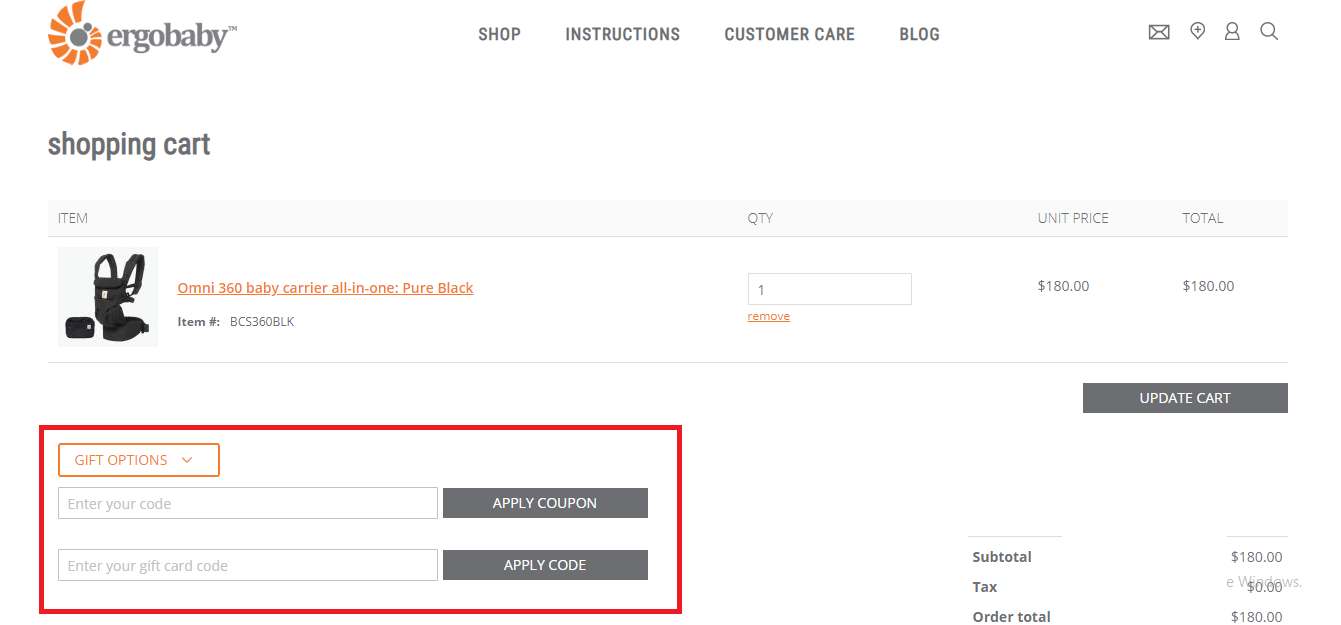Open the Omni 360 carrier product thumbnail
Screen dimensions: 1341x625
[108, 297]
